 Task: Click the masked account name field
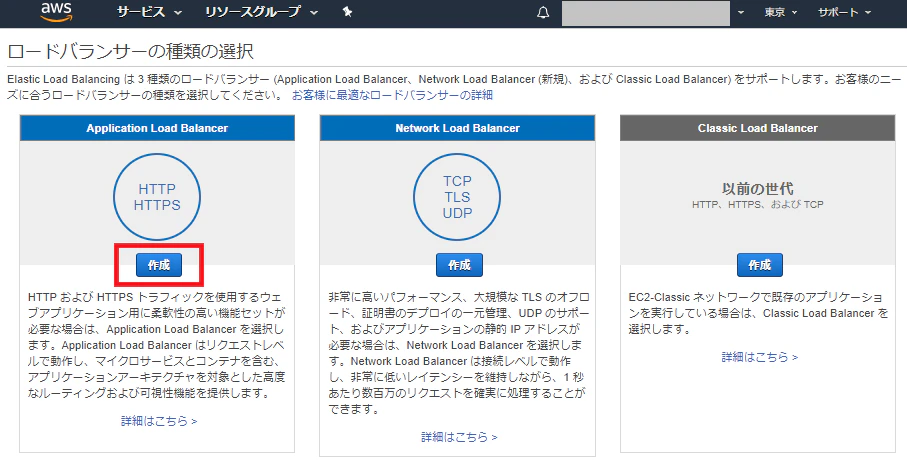(x=646, y=13)
